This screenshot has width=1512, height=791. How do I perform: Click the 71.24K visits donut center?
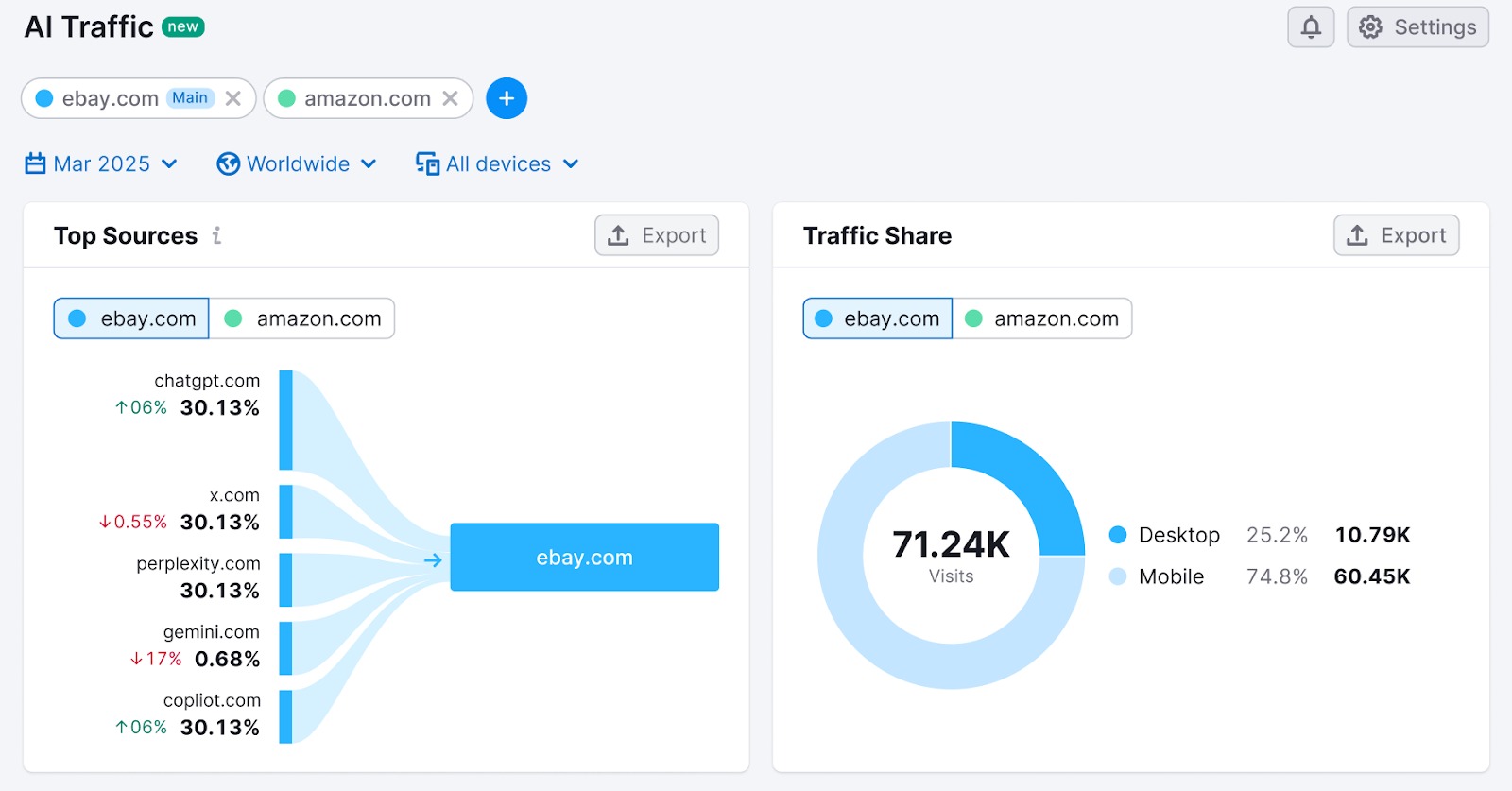pos(951,556)
